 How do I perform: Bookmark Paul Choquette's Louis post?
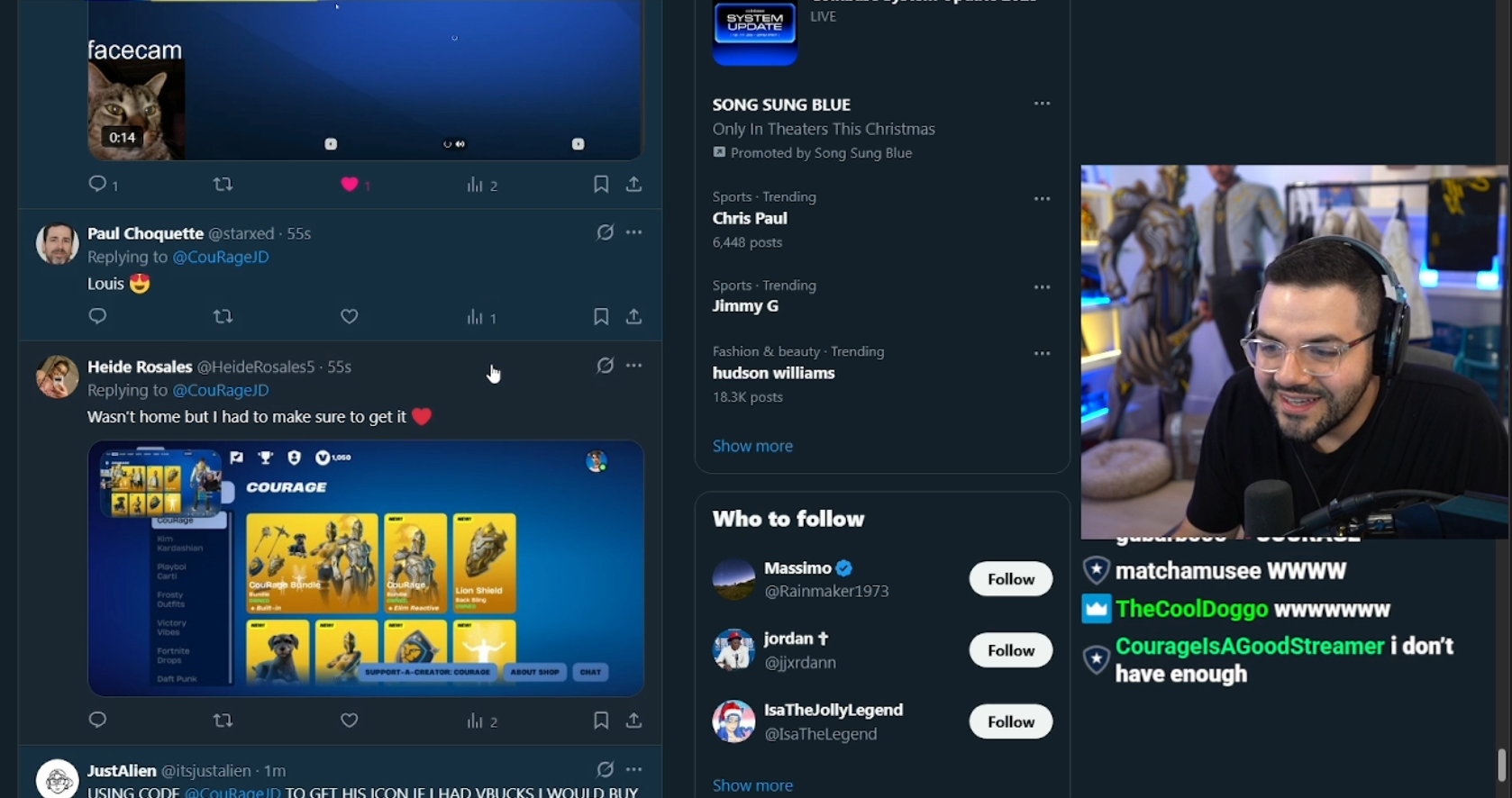[x=601, y=316]
